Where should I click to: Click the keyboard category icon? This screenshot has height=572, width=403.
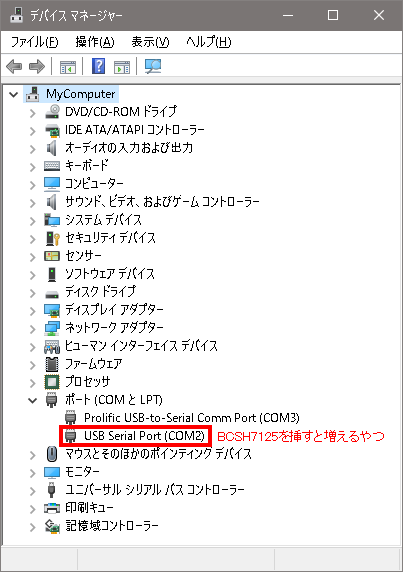tap(52, 166)
